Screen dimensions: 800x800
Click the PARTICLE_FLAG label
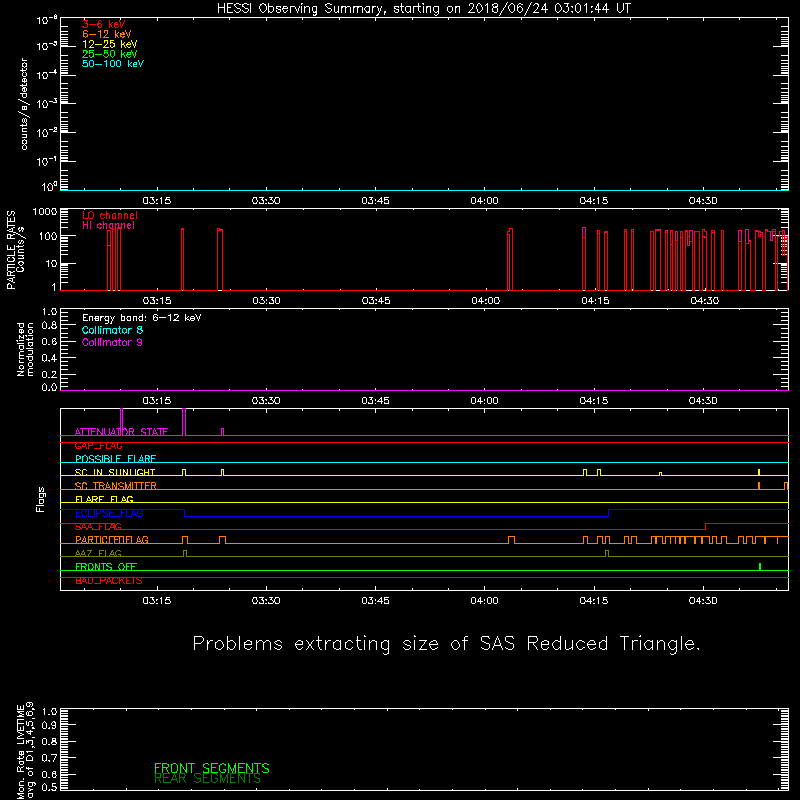(x=112, y=540)
